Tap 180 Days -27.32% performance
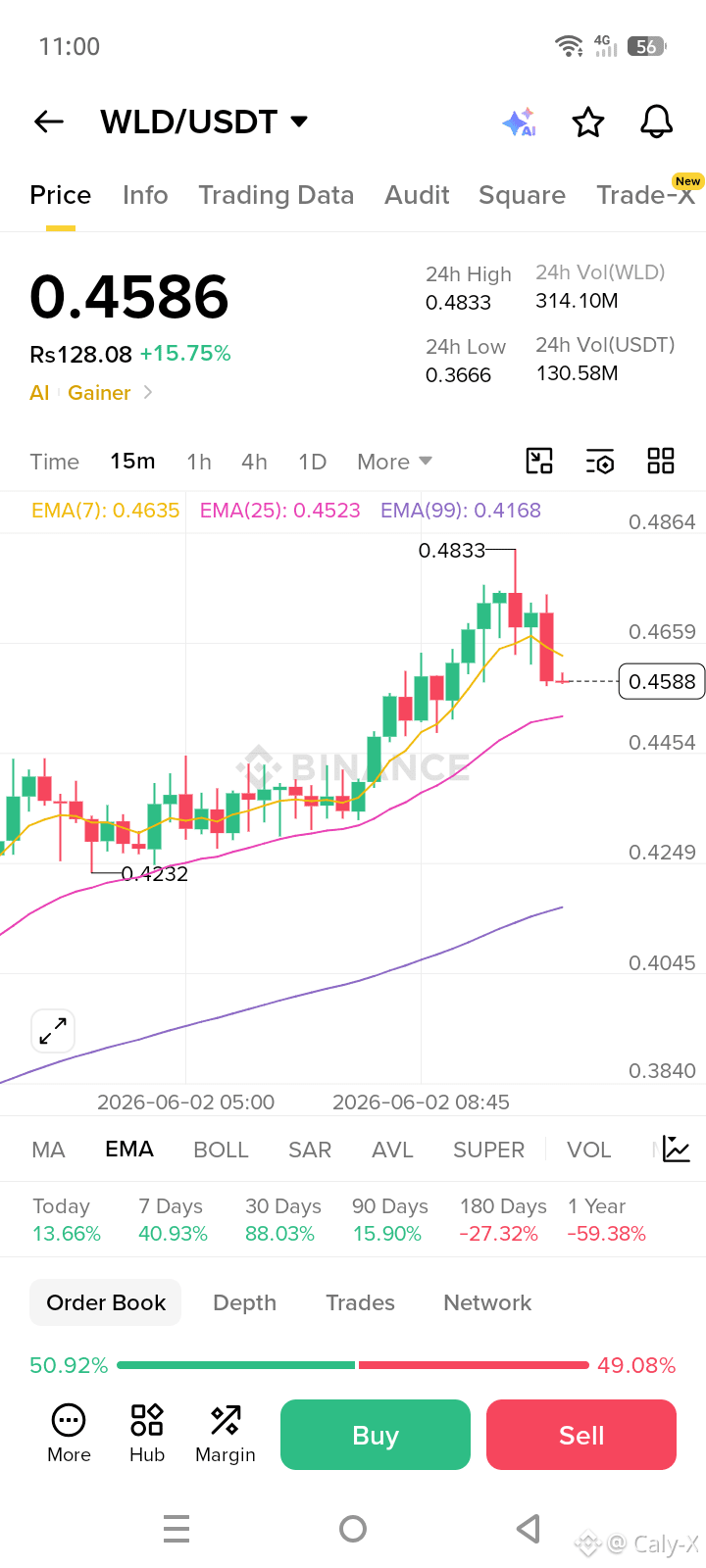The width and height of the screenshot is (706, 1568). [503, 1220]
